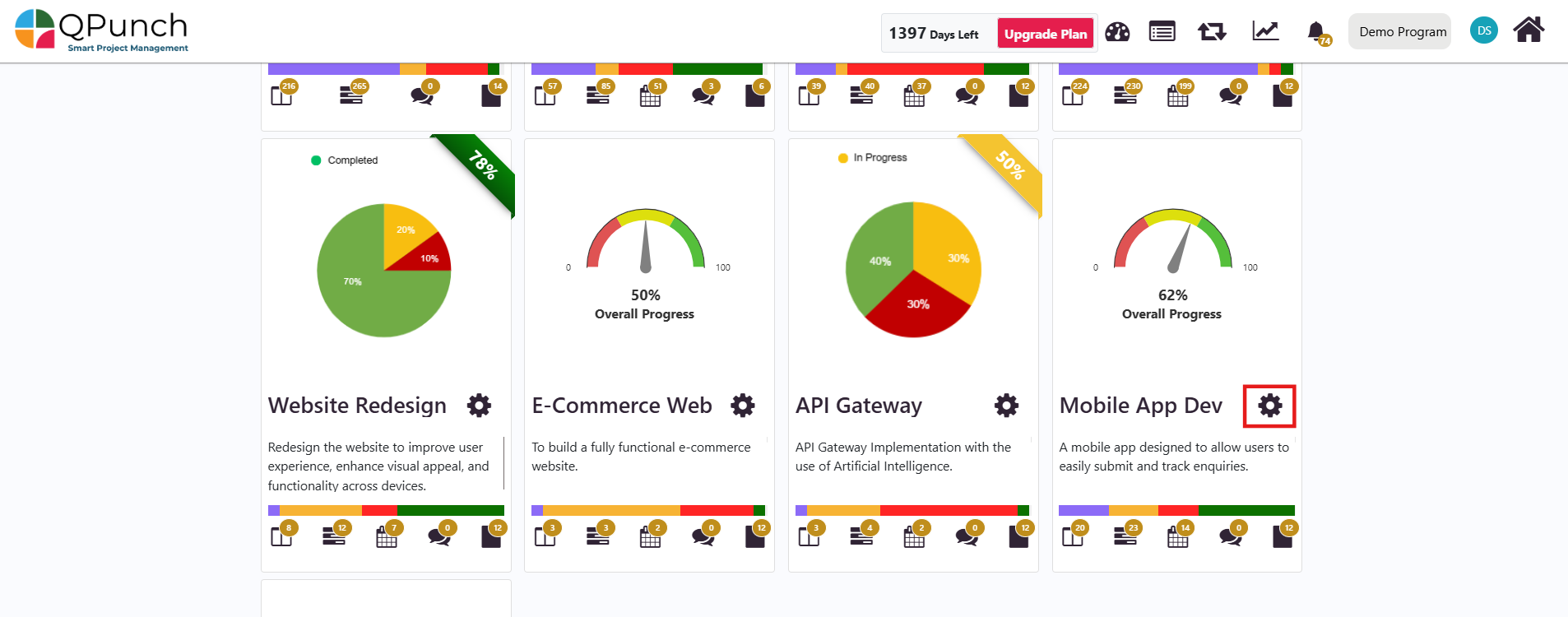This screenshot has width=1568, height=617.
Task: Open E-Commerce Web chat comments icon
Action: point(703,537)
